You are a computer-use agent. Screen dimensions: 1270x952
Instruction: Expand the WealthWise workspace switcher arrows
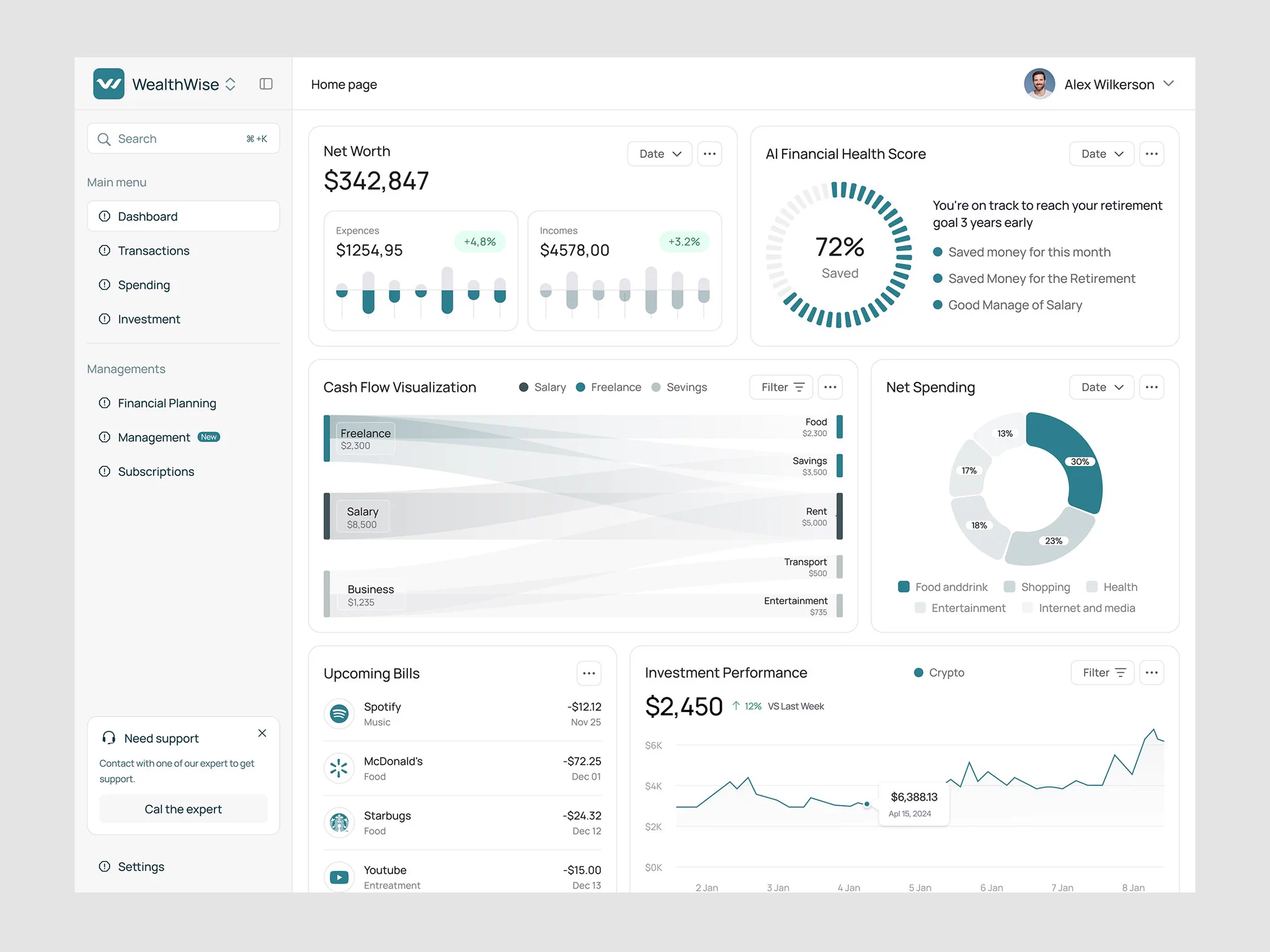click(x=230, y=84)
